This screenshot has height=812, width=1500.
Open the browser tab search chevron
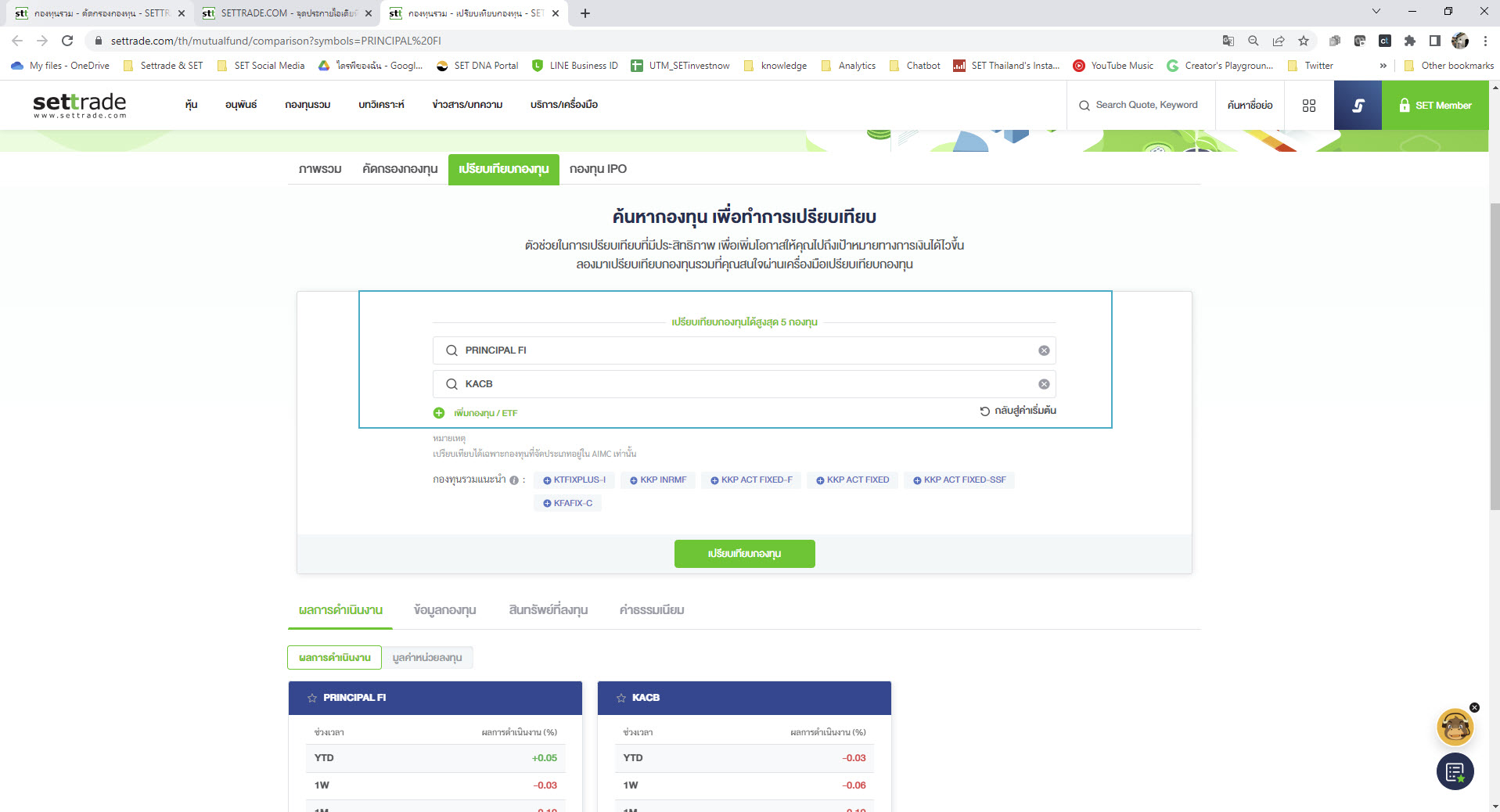1375,11
